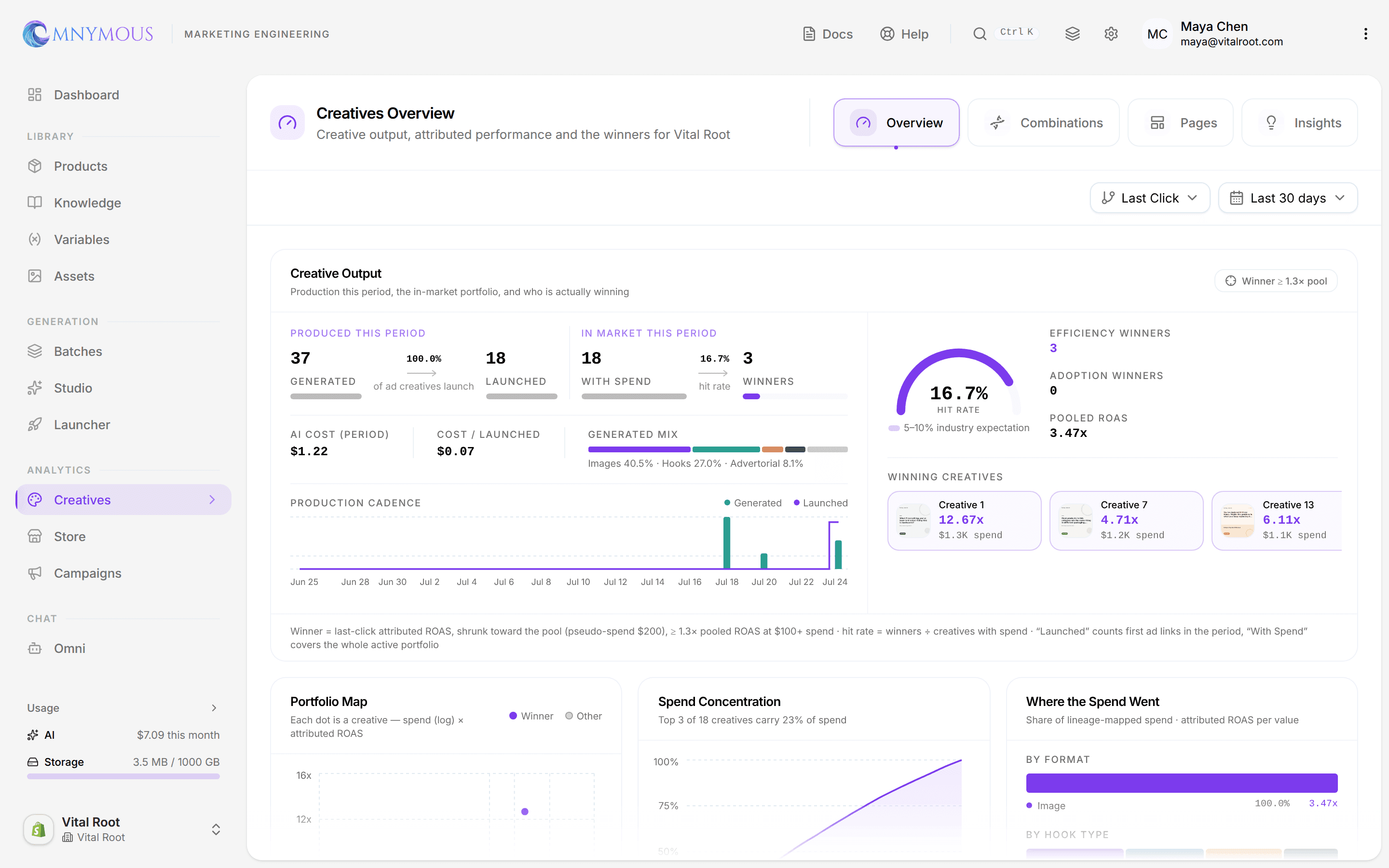
Task: Click the Winner ≥ 1.3× pool button
Action: tap(1275, 281)
